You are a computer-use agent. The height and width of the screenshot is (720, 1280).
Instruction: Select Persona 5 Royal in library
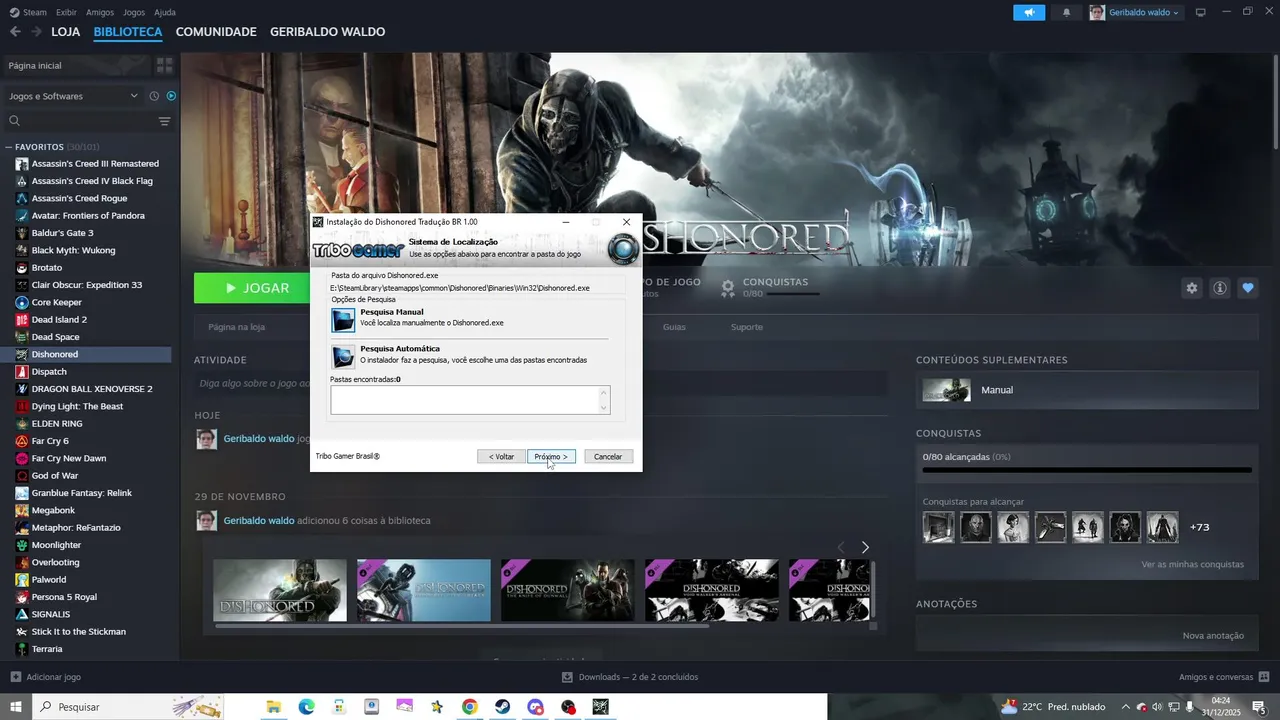(x=64, y=597)
